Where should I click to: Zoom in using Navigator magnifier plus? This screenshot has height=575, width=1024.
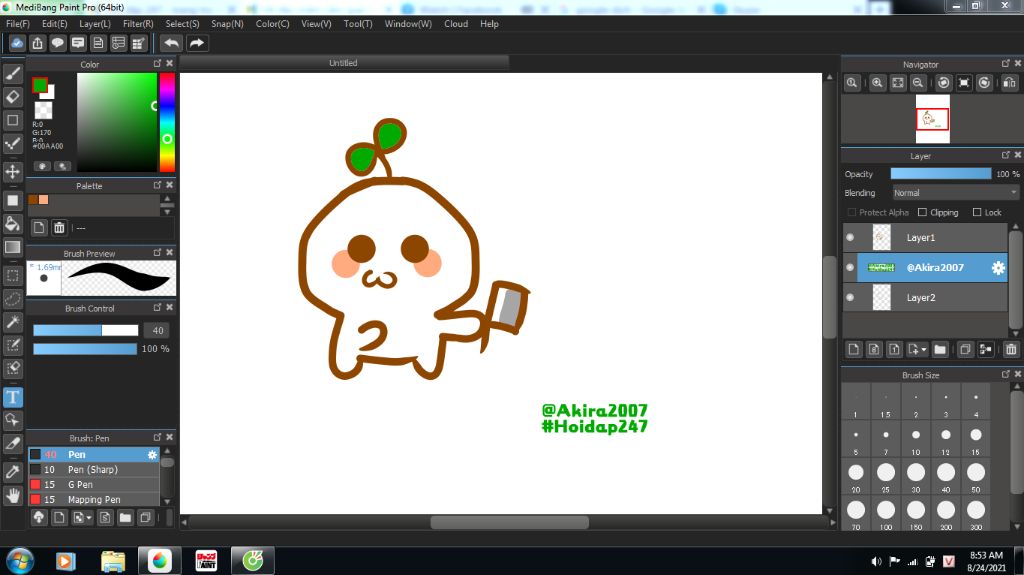tap(877, 83)
